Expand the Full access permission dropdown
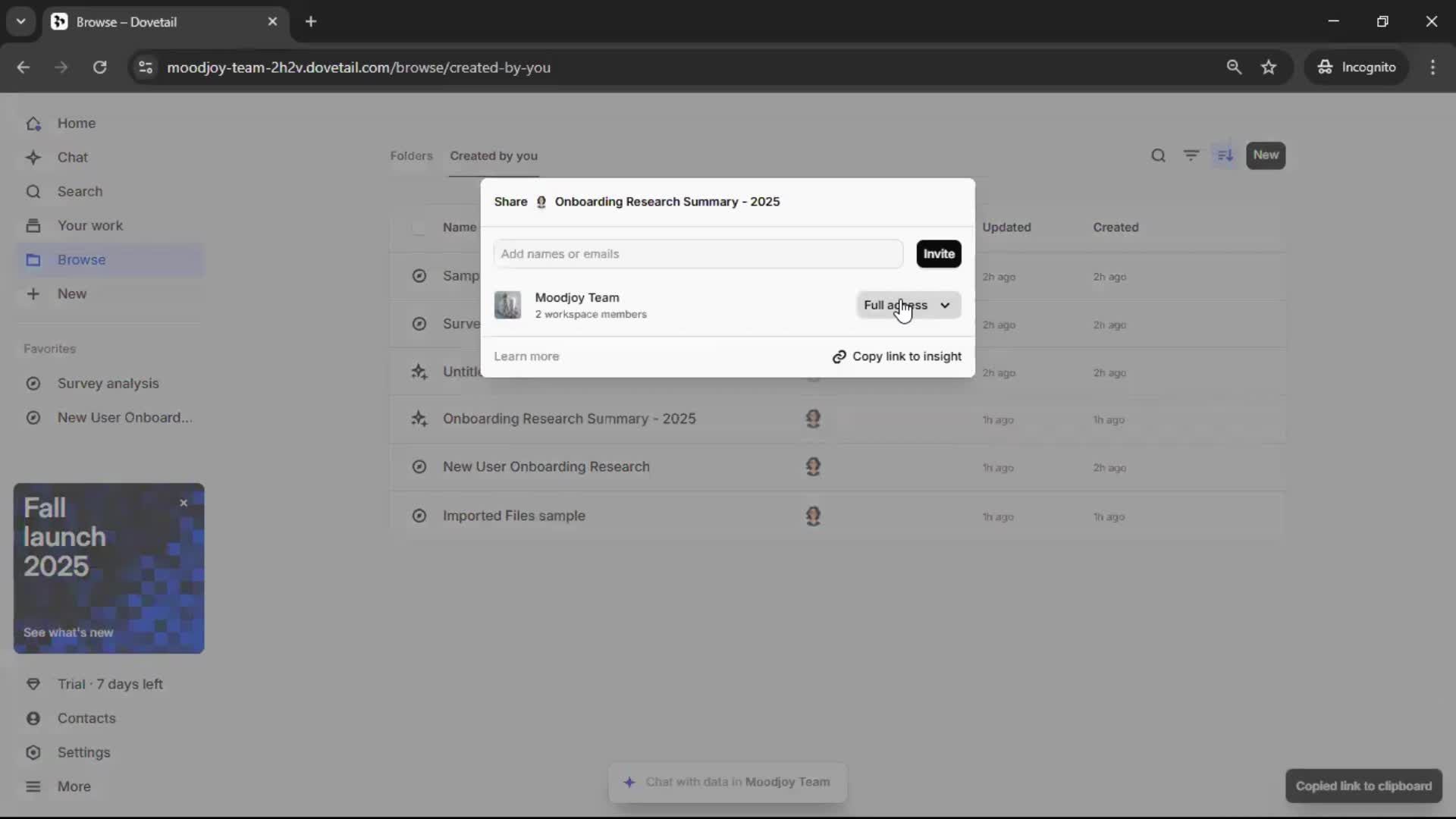 tap(908, 305)
